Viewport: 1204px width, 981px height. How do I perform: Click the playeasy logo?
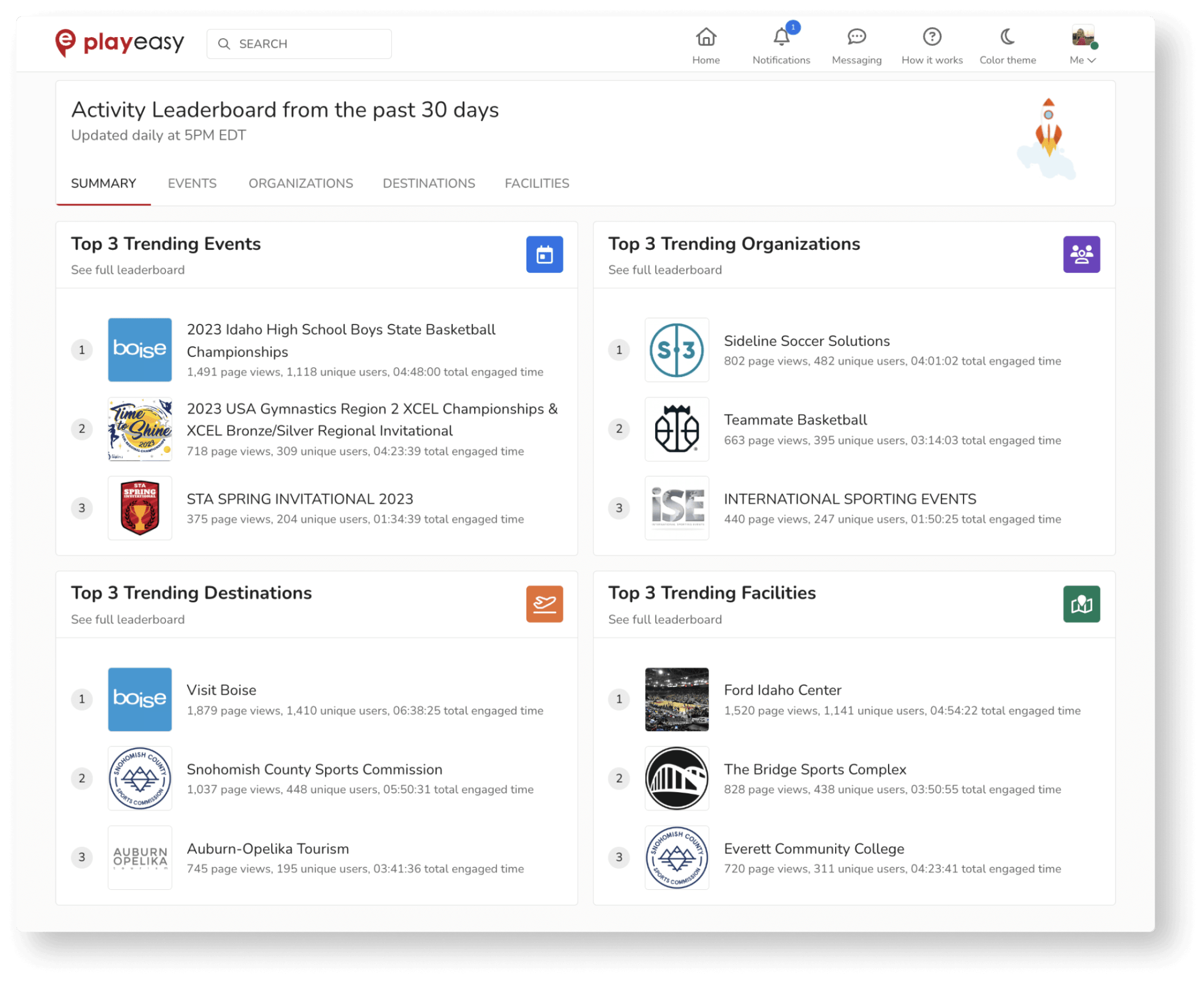pos(119,43)
